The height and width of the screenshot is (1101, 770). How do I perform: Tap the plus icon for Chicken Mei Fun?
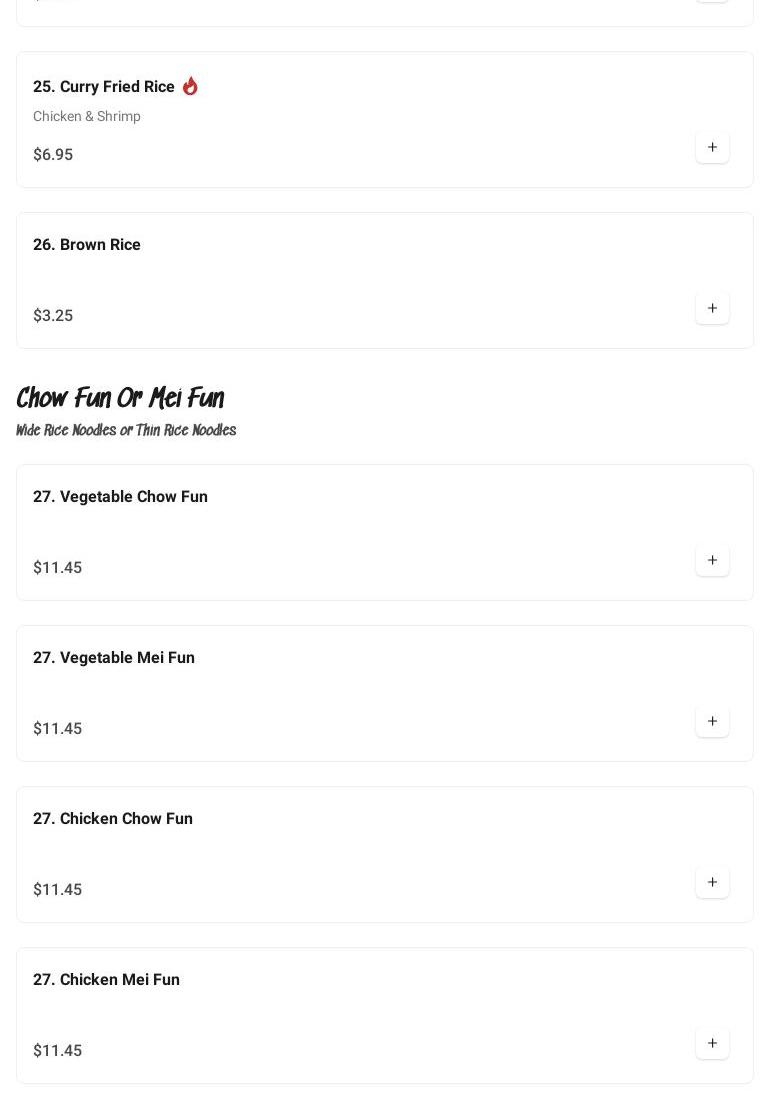pos(712,1043)
